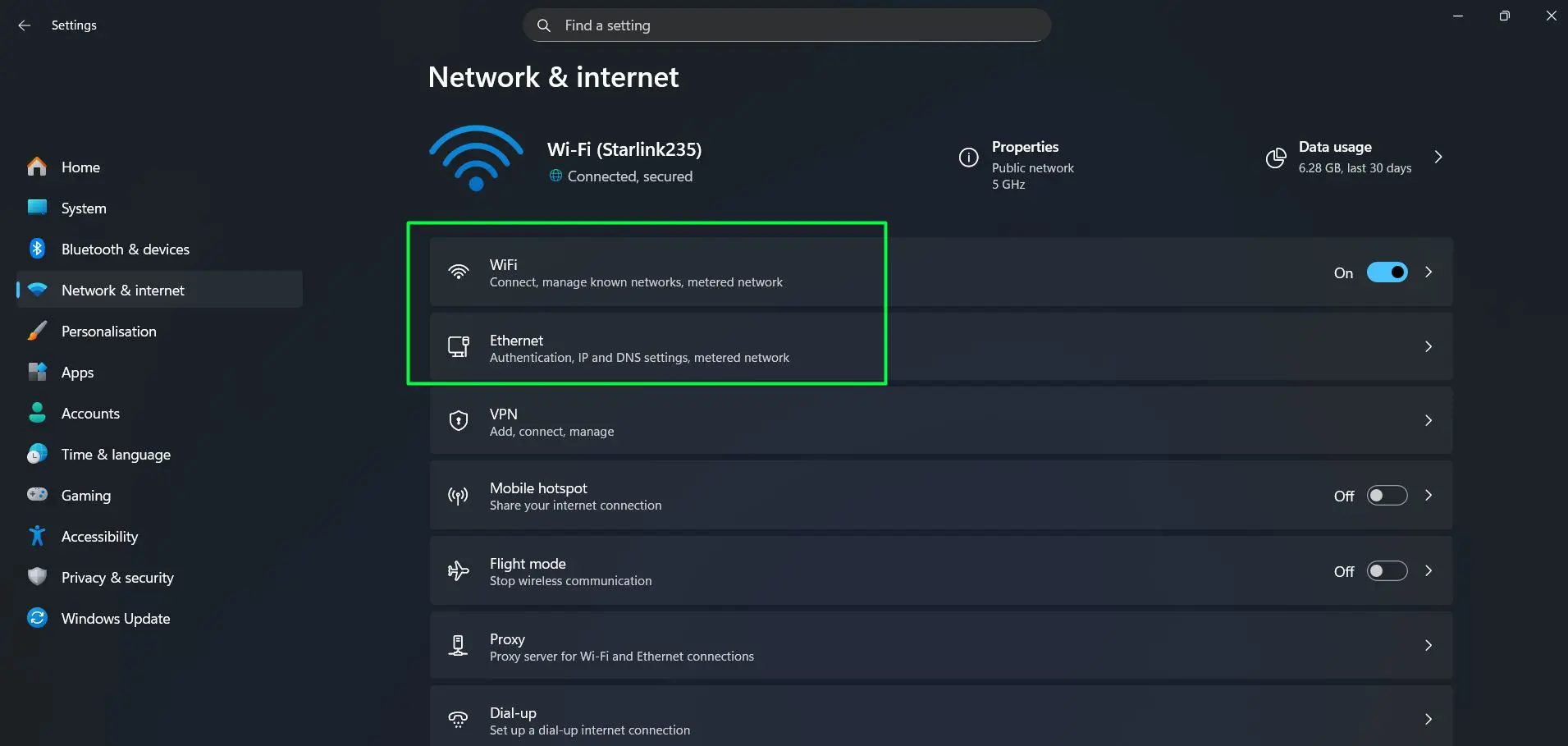Expand the Data usage details arrow
The image size is (1568, 746).
click(1440, 157)
